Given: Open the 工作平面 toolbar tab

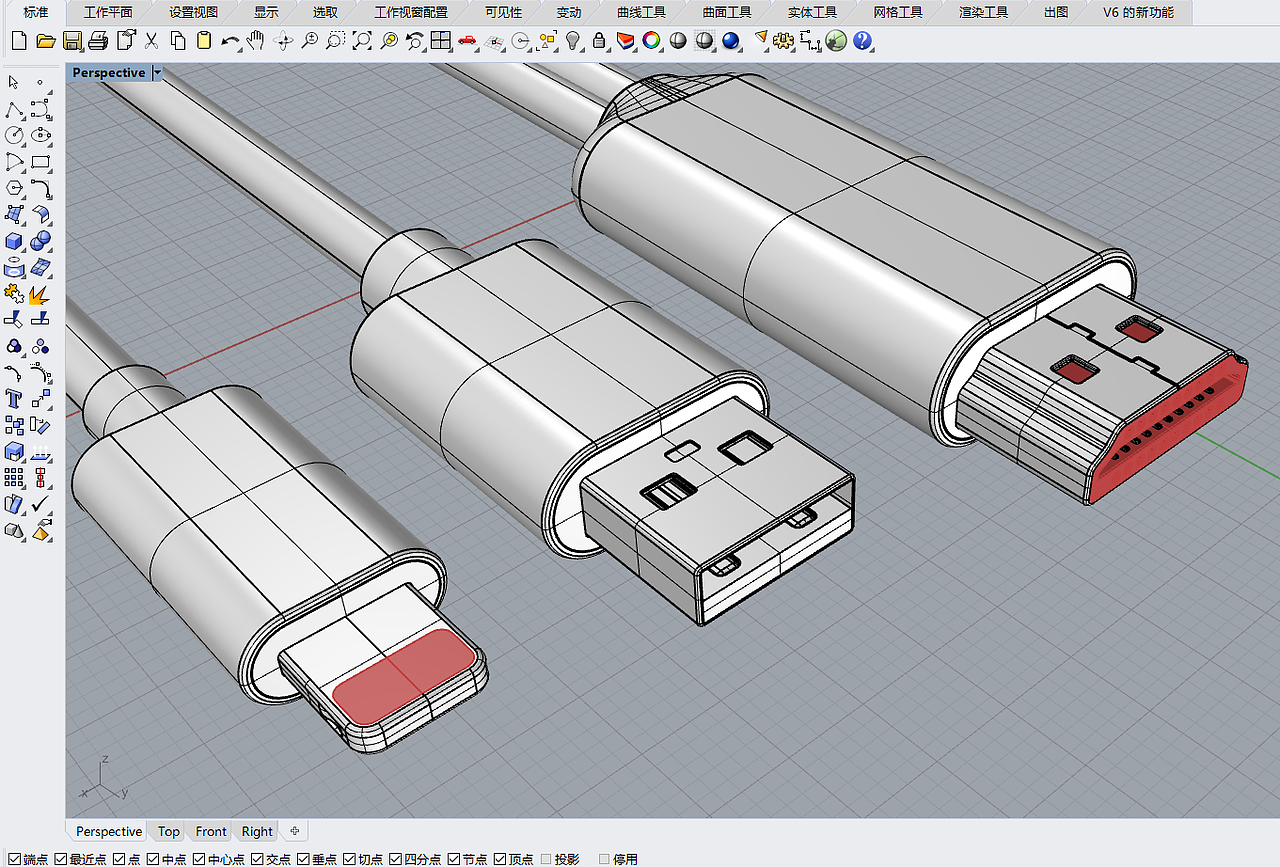Looking at the screenshot, I should (x=108, y=12).
